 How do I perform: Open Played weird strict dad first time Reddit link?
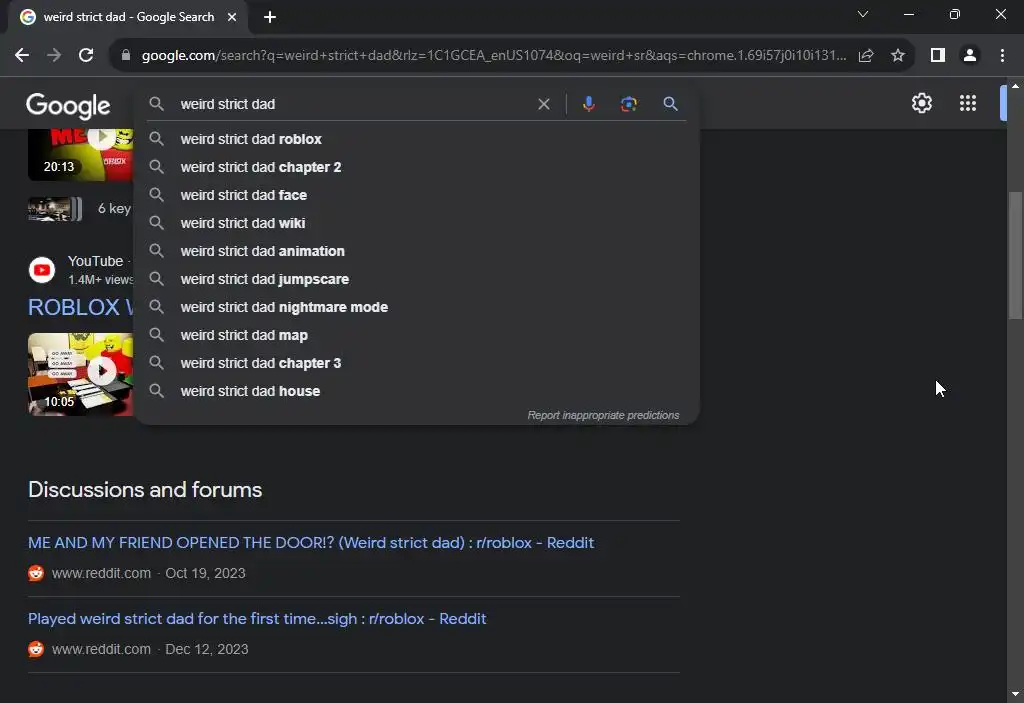(257, 619)
